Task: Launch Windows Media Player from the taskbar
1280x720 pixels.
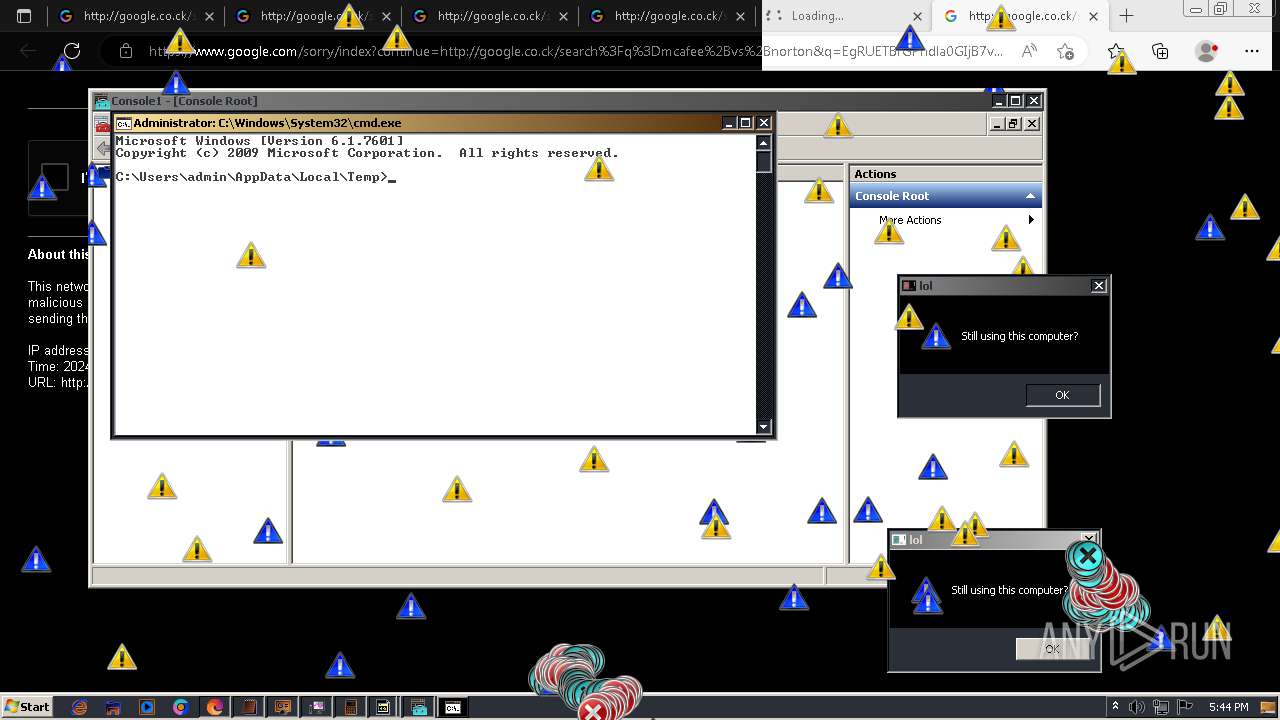Action: pyautogui.click(x=147, y=707)
